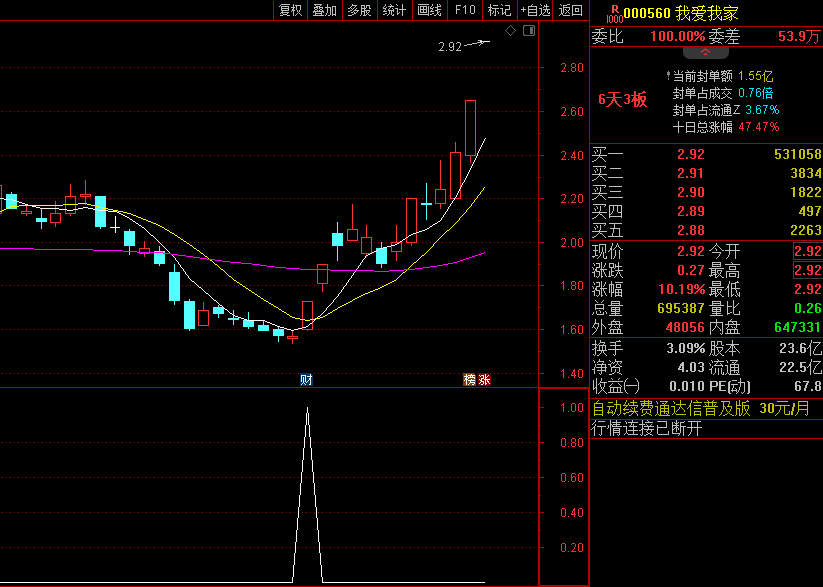
Task: Click the 今开 boxed price 2.92
Action: pyautogui.click(x=807, y=251)
